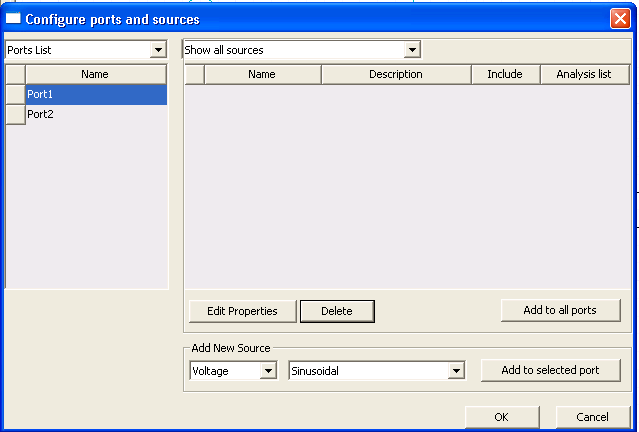Click the Description column header

(x=395, y=74)
